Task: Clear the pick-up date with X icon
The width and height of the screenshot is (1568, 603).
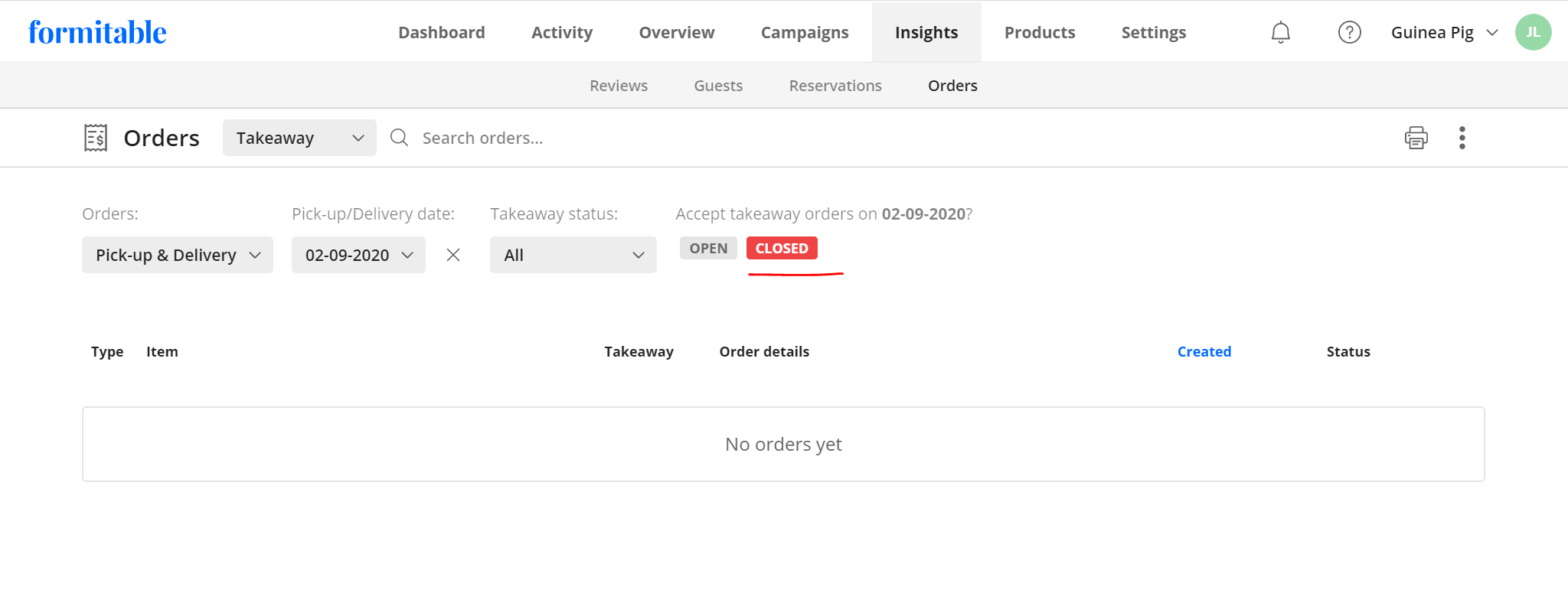Action: 453,255
